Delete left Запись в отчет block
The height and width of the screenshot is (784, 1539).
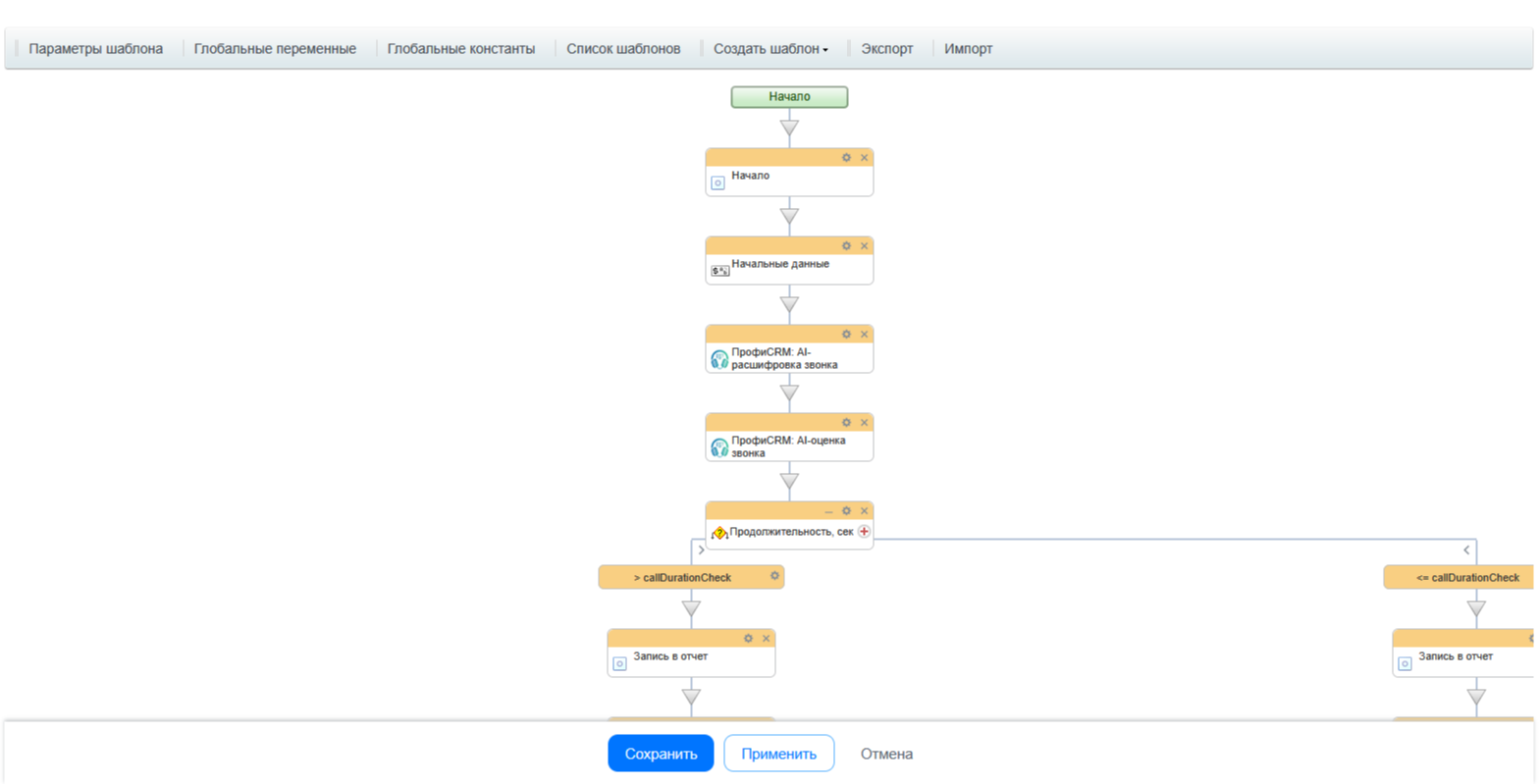[x=767, y=638]
